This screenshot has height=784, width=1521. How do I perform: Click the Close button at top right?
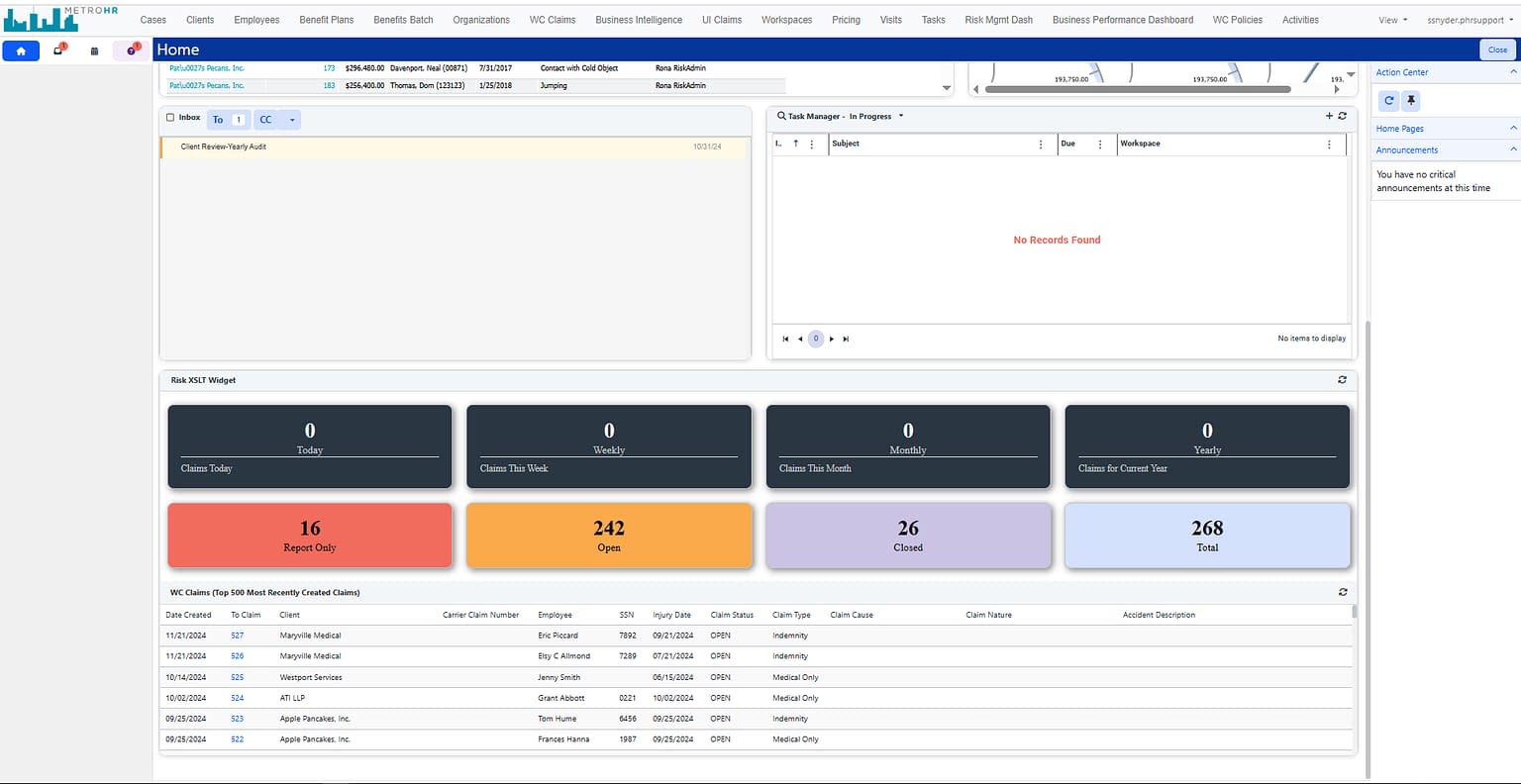(x=1496, y=49)
